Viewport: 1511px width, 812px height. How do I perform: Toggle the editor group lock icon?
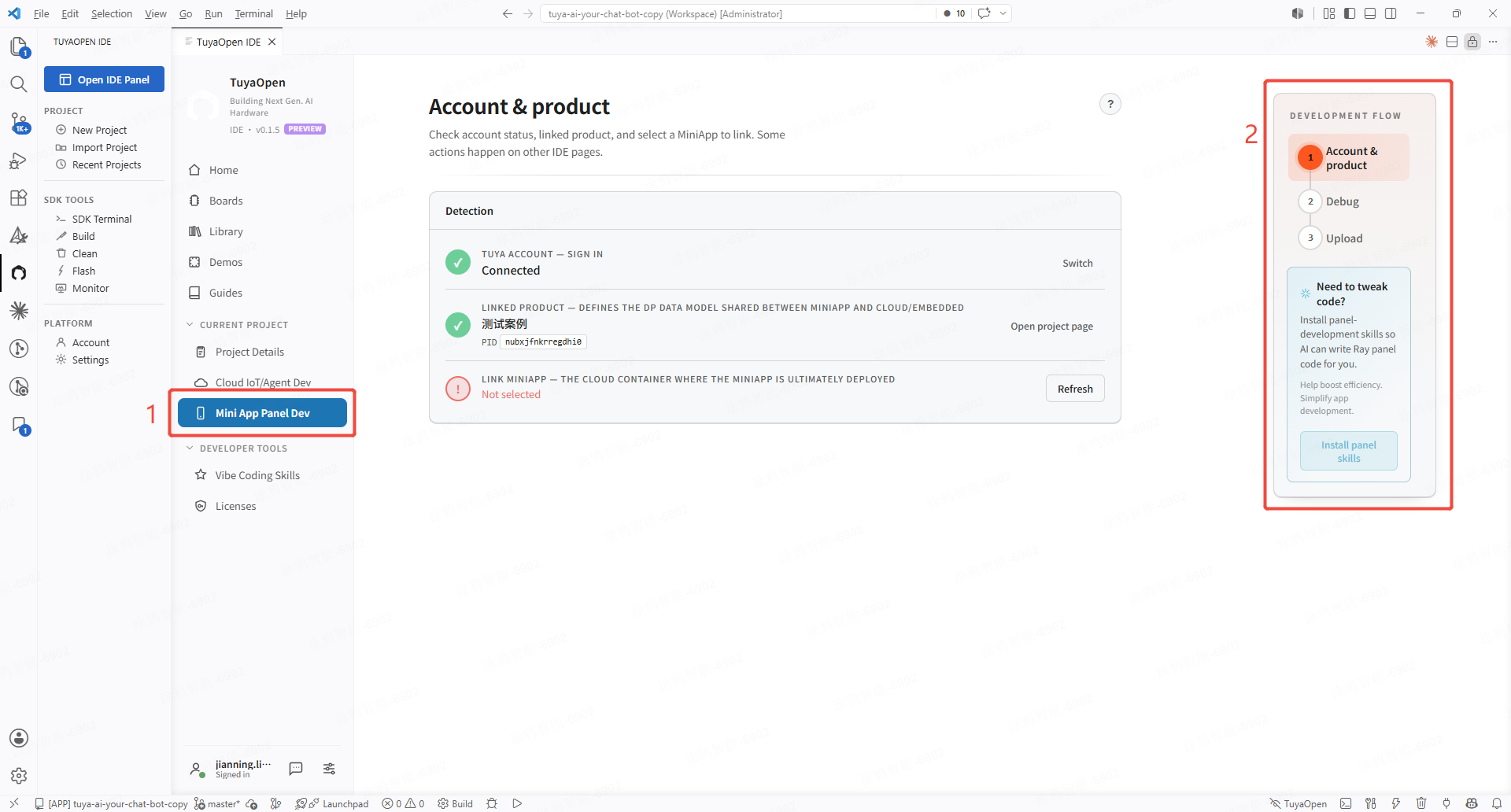pos(1472,42)
